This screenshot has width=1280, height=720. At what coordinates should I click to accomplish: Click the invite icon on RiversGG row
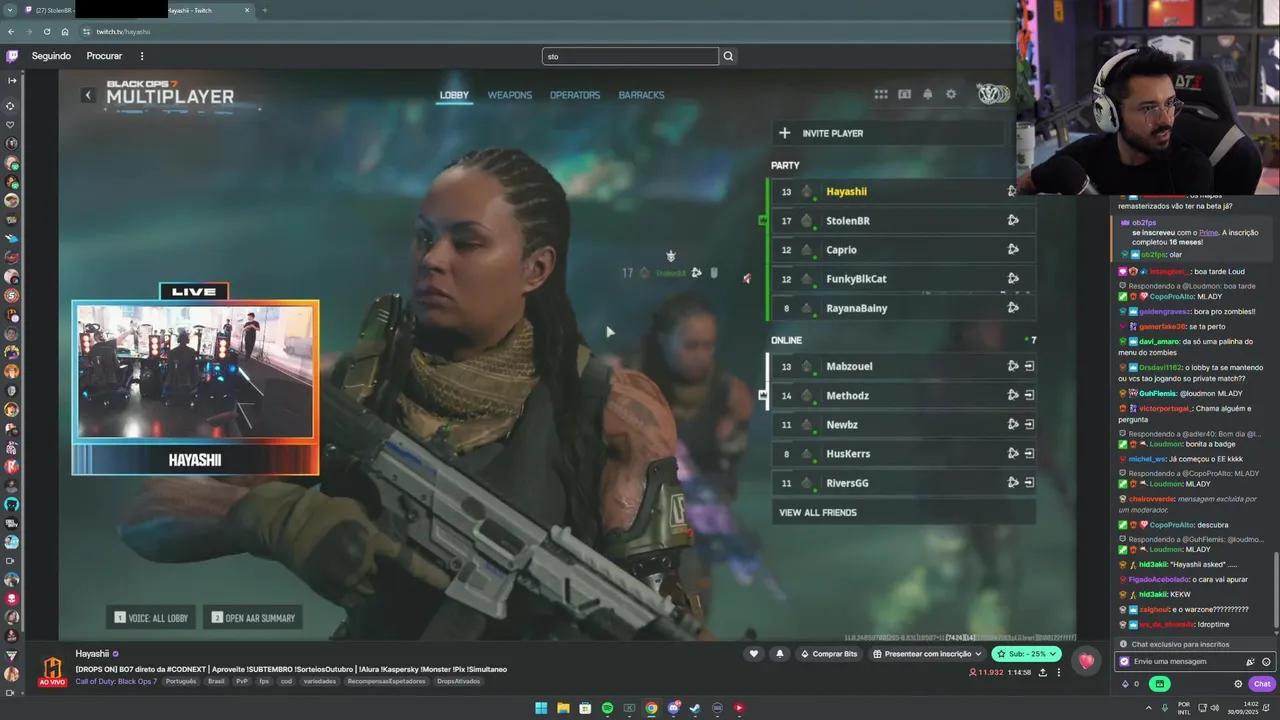point(1013,482)
